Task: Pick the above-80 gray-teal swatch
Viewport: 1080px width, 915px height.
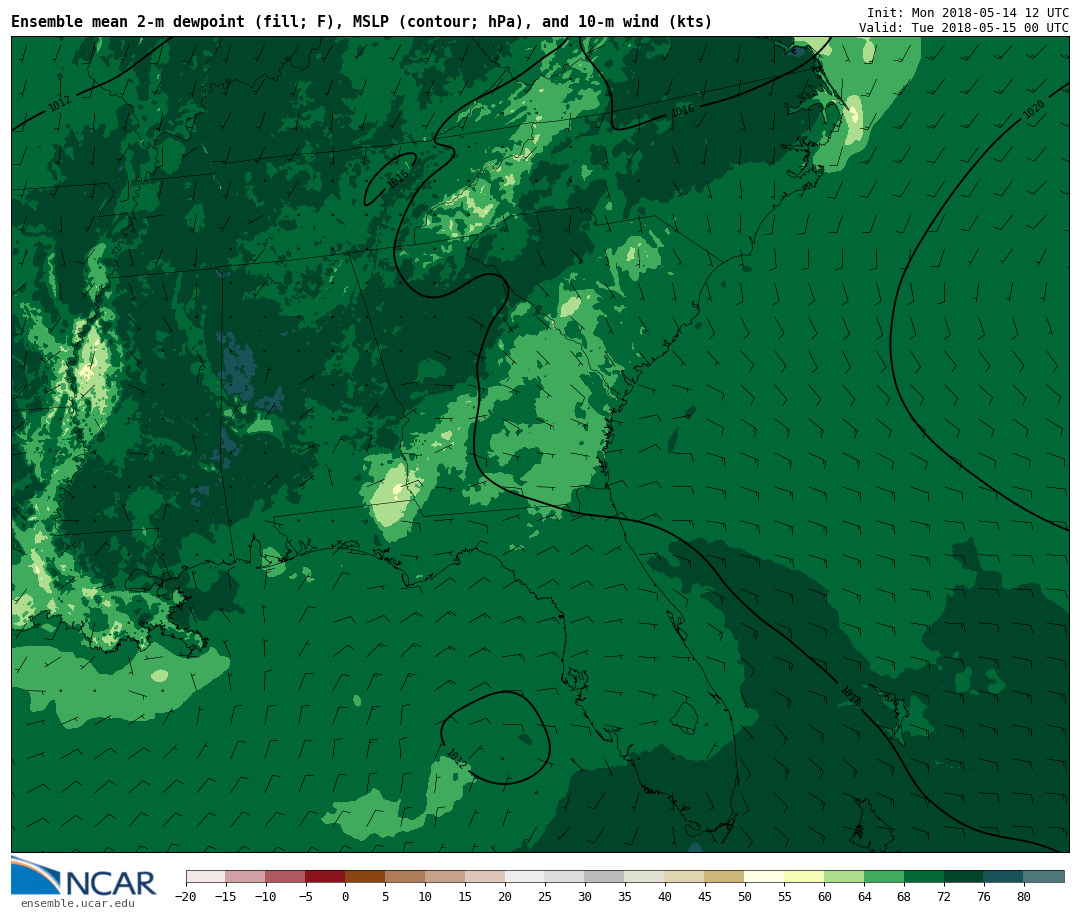Action: 1045,877
